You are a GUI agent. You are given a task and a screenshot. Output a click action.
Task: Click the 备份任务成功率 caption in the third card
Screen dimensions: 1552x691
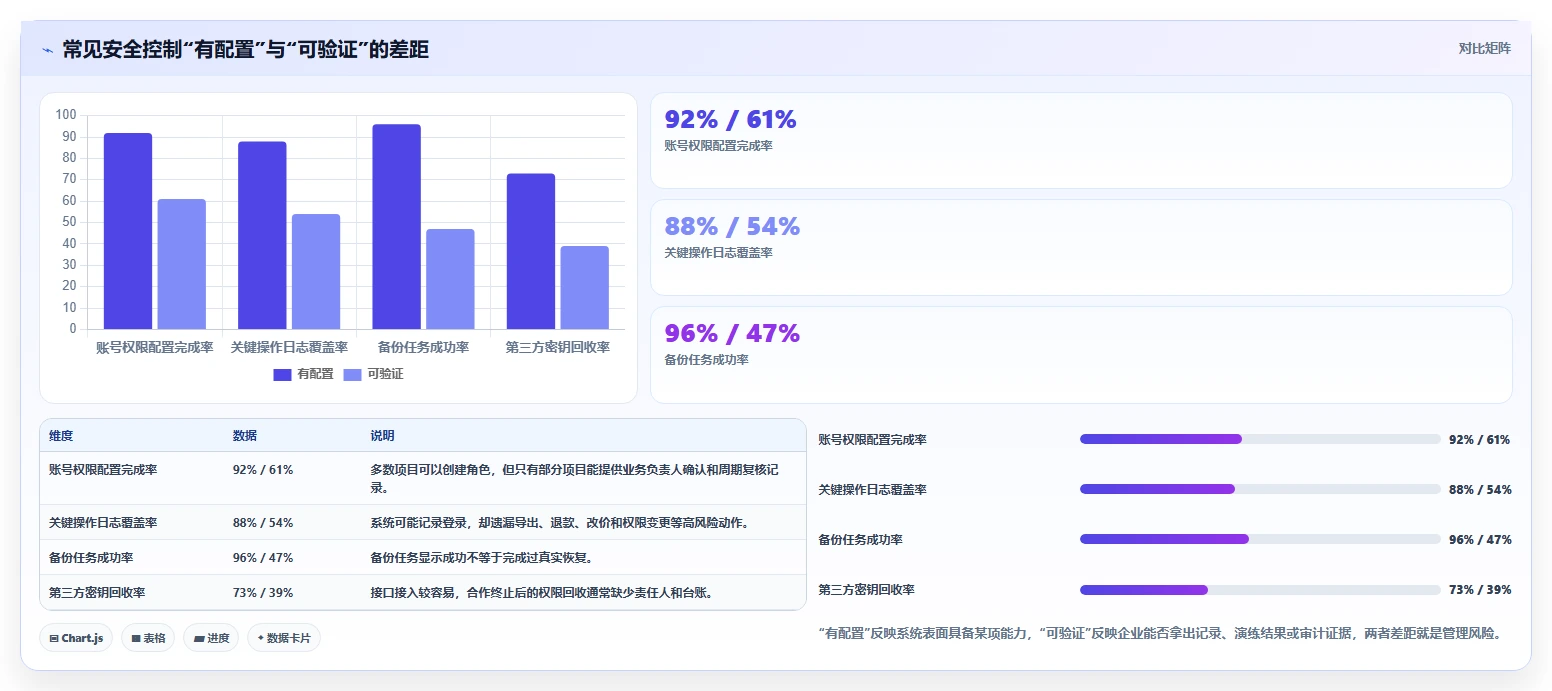coord(706,360)
